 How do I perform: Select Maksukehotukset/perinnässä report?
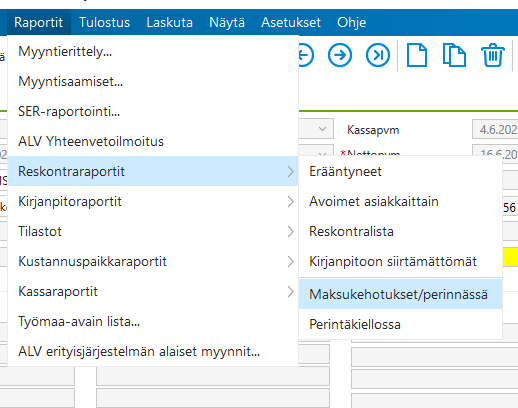pyautogui.click(x=401, y=294)
